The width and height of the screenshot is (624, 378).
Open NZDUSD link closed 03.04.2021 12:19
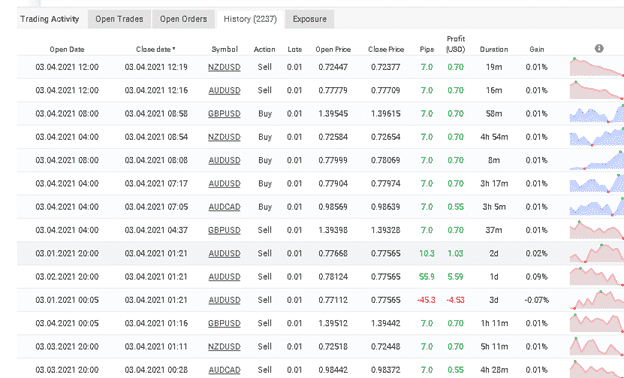coord(224,67)
